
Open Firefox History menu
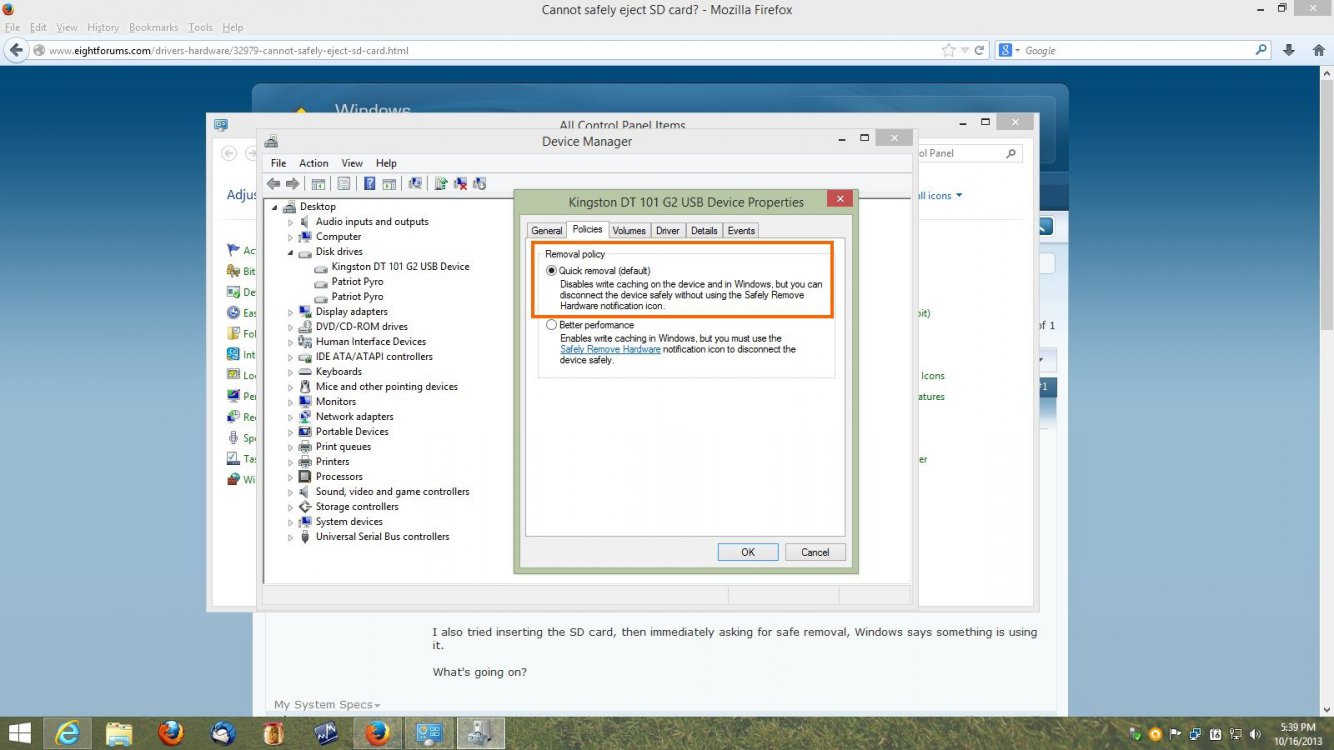click(103, 27)
